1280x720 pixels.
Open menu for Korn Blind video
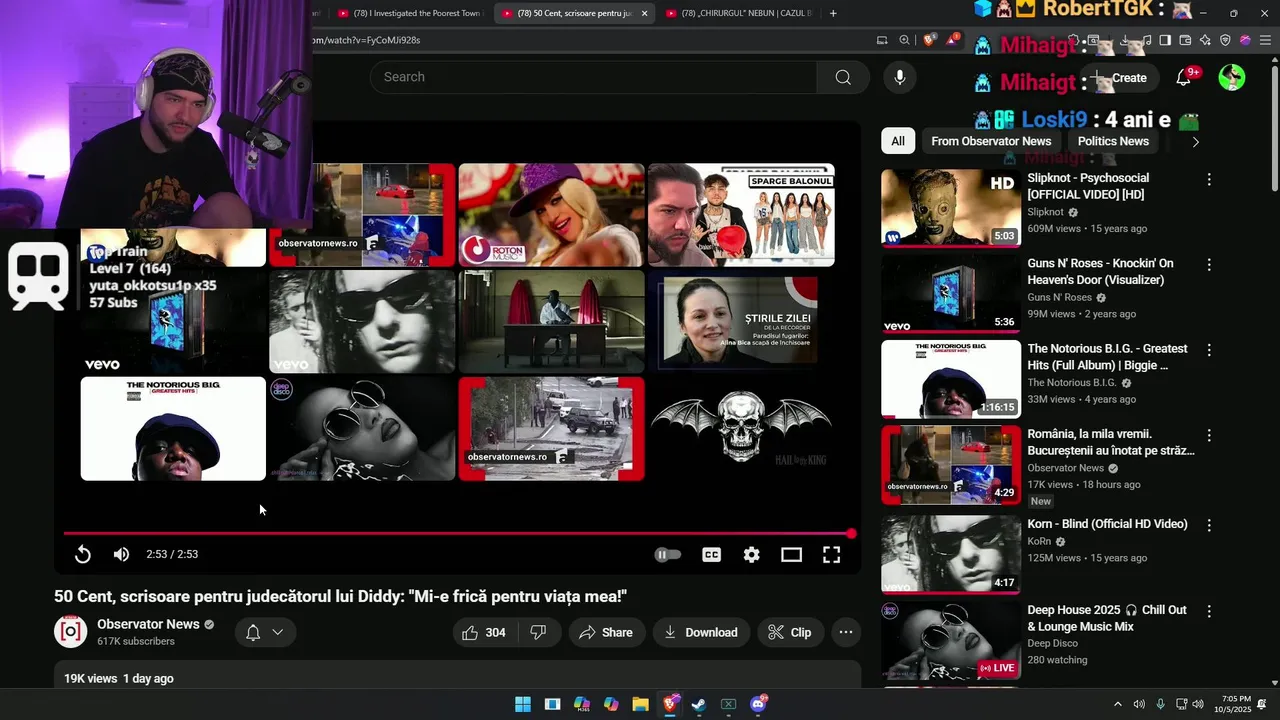click(x=1208, y=525)
